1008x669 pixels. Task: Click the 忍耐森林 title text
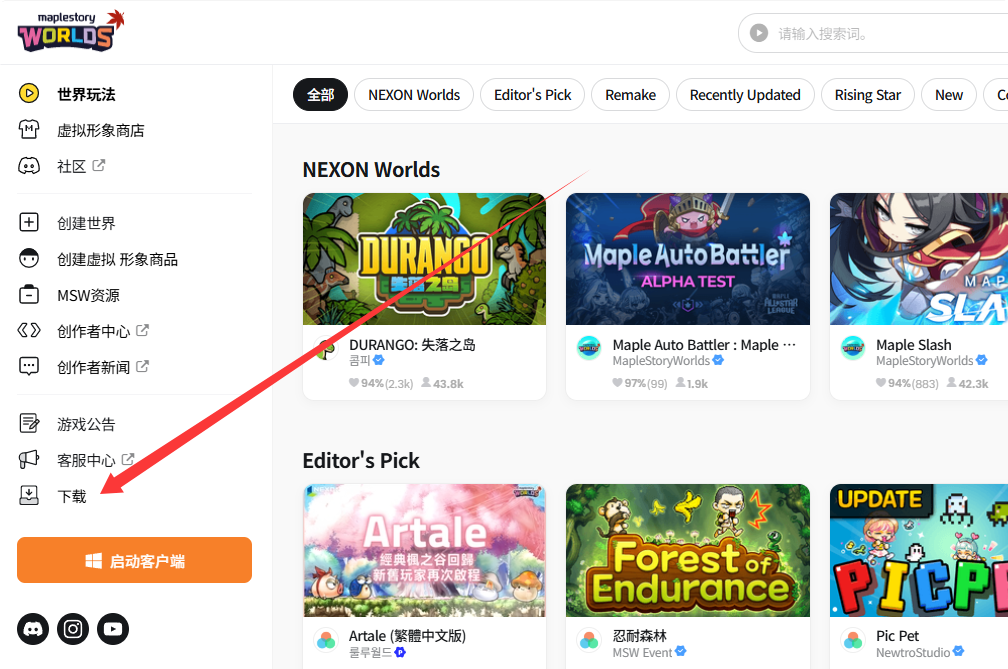[640, 636]
